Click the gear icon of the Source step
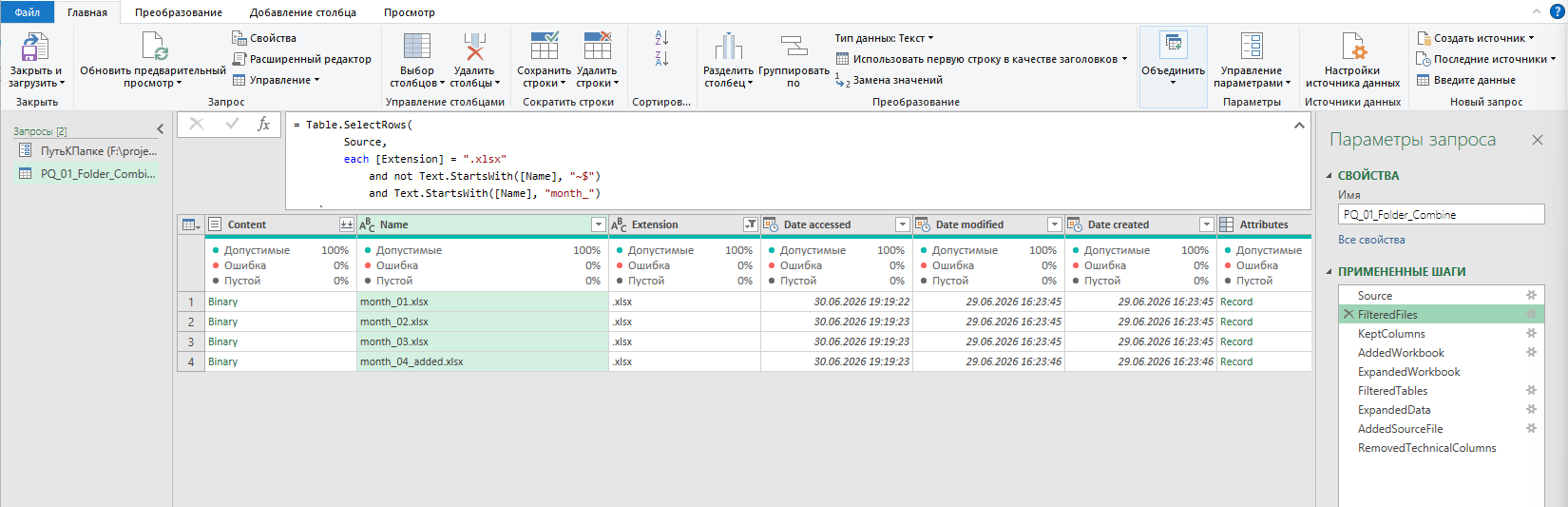The width and height of the screenshot is (1568, 507). [1531, 296]
